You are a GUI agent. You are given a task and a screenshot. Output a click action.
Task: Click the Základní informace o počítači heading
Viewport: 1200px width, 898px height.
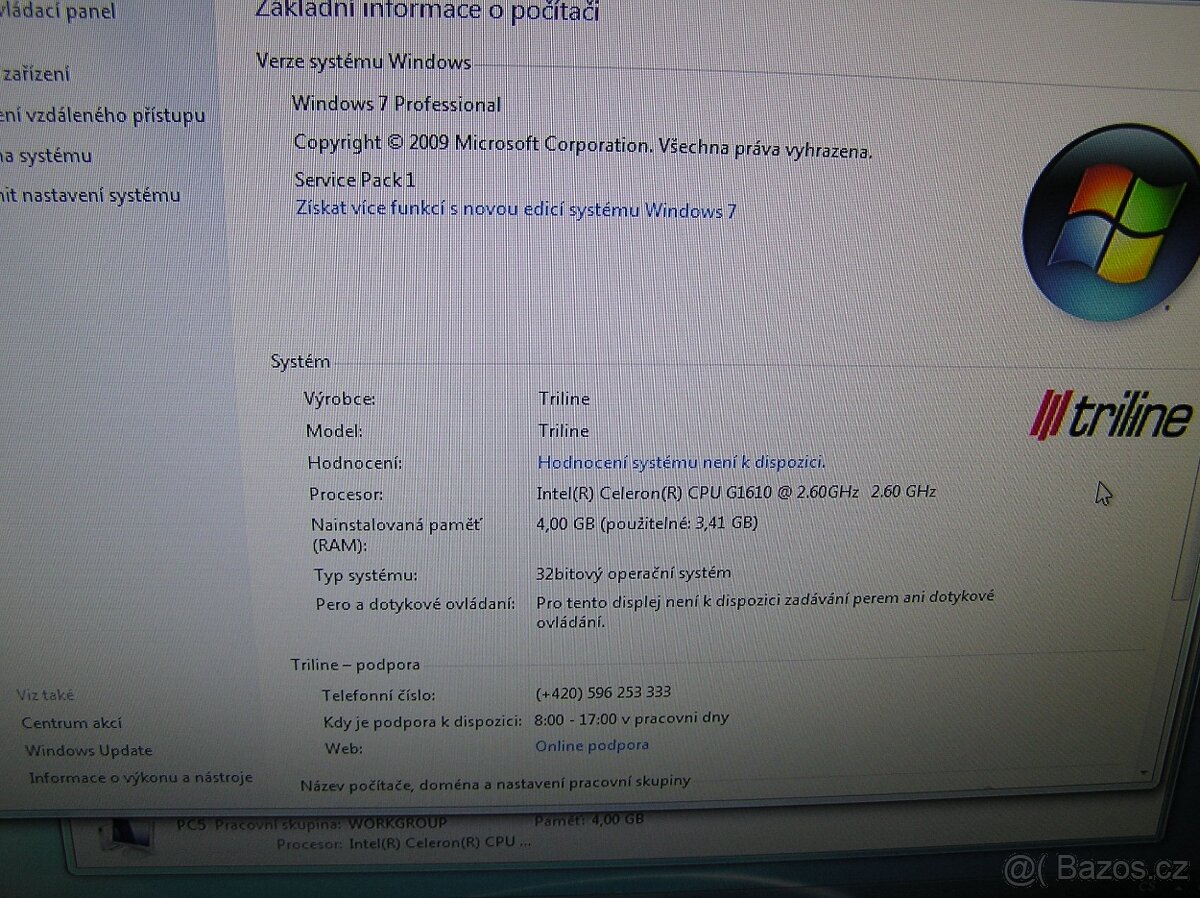click(x=427, y=10)
